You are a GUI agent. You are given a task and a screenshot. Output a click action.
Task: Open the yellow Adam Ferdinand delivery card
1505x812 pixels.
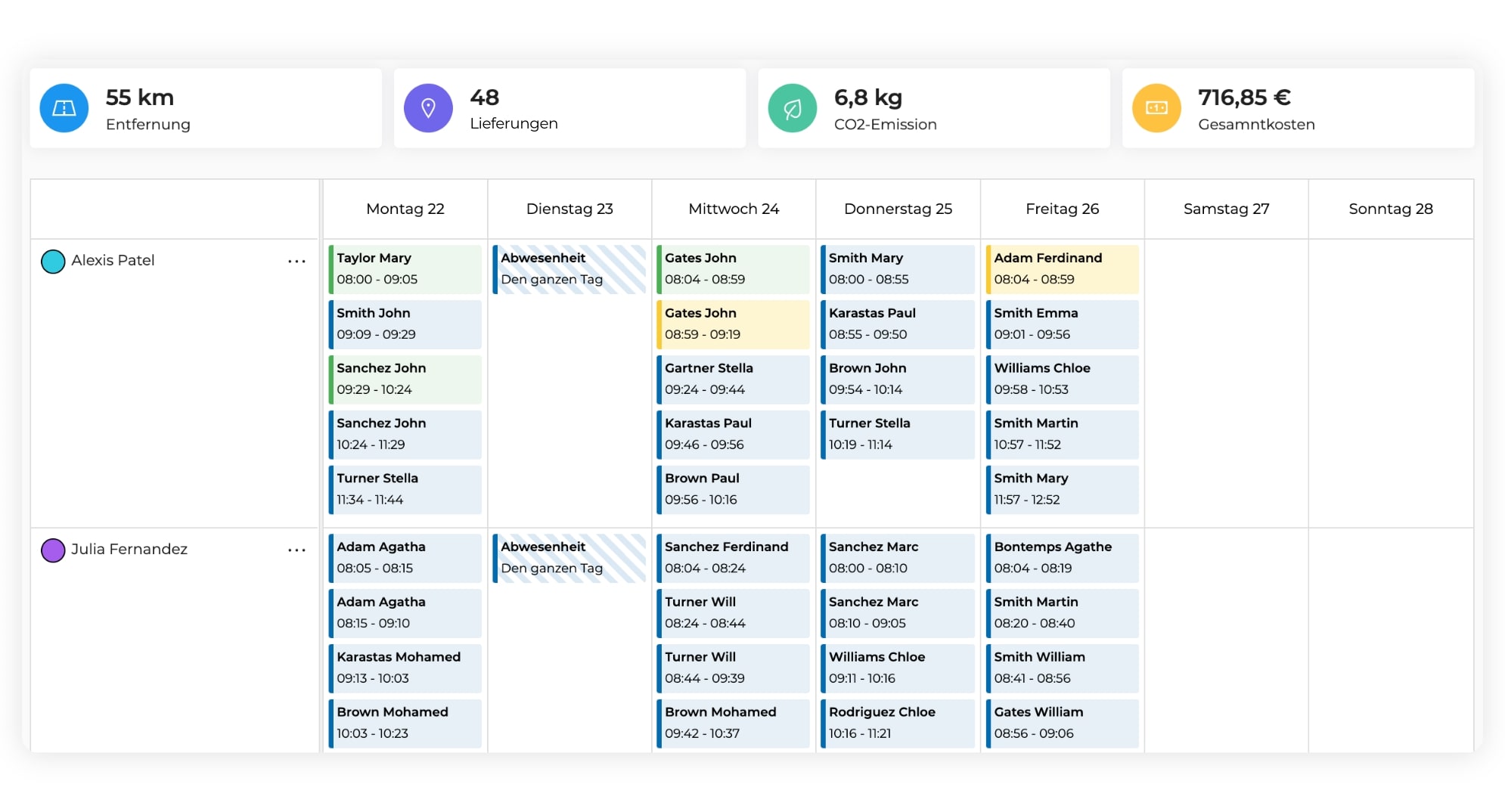[x=1062, y=268]
